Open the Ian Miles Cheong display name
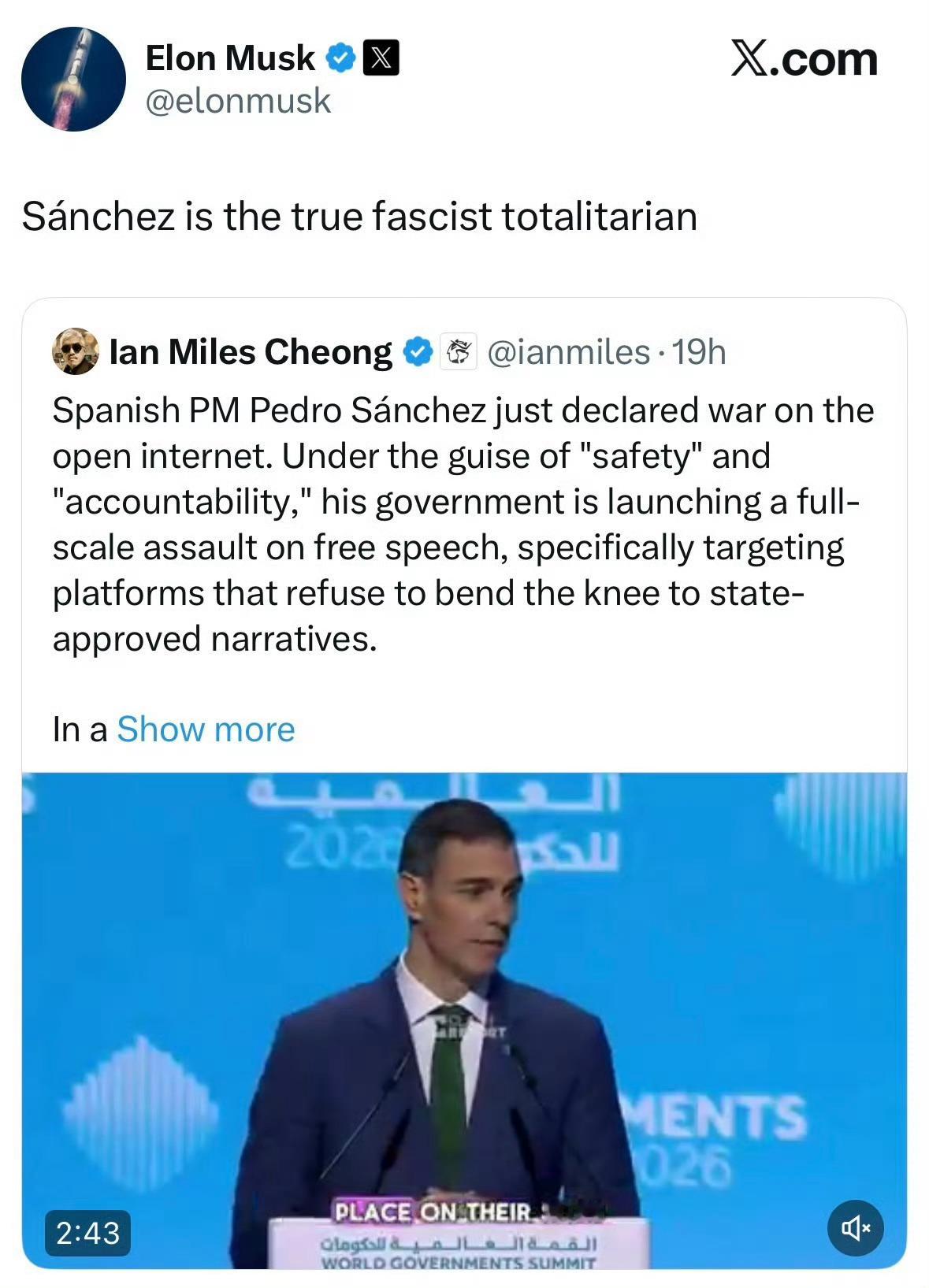 251,352
